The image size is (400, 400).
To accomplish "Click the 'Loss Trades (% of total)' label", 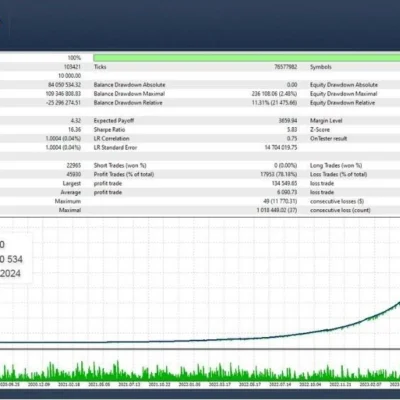I will 338,175.
